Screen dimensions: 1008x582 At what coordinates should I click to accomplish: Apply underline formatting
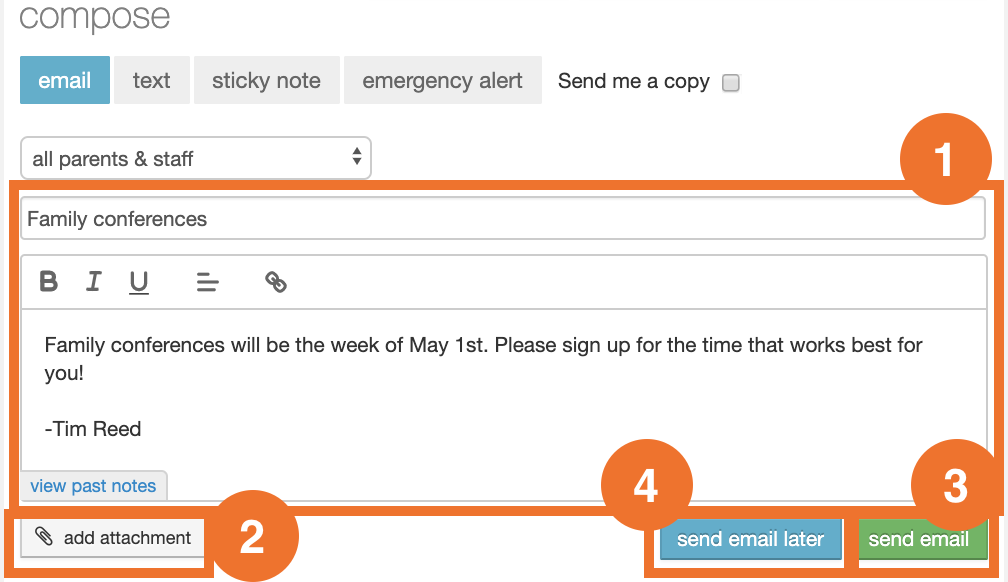(x=138, y=281)
